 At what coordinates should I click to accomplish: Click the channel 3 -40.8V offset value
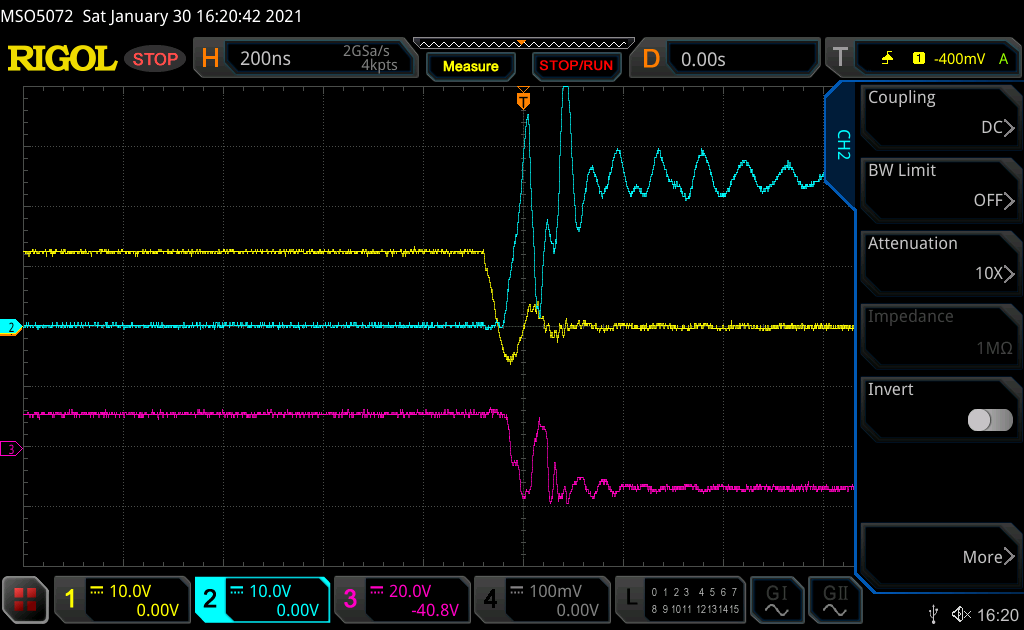[x=434, y=610]
